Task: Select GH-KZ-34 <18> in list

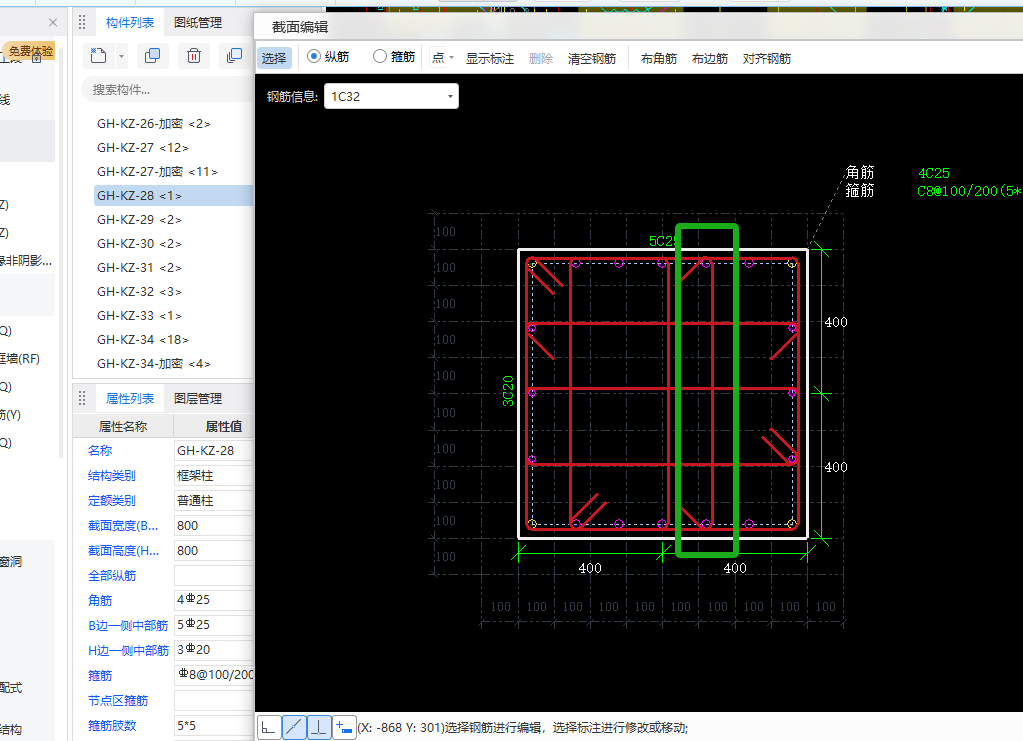Action: pos(143,340)
